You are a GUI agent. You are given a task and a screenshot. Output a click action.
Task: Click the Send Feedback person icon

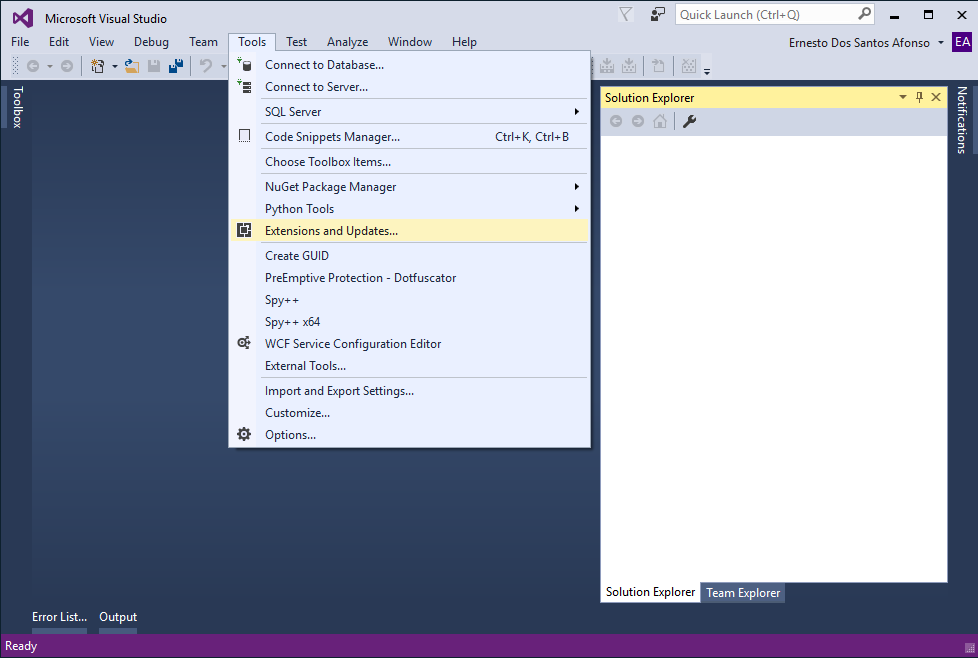(657, 14)
